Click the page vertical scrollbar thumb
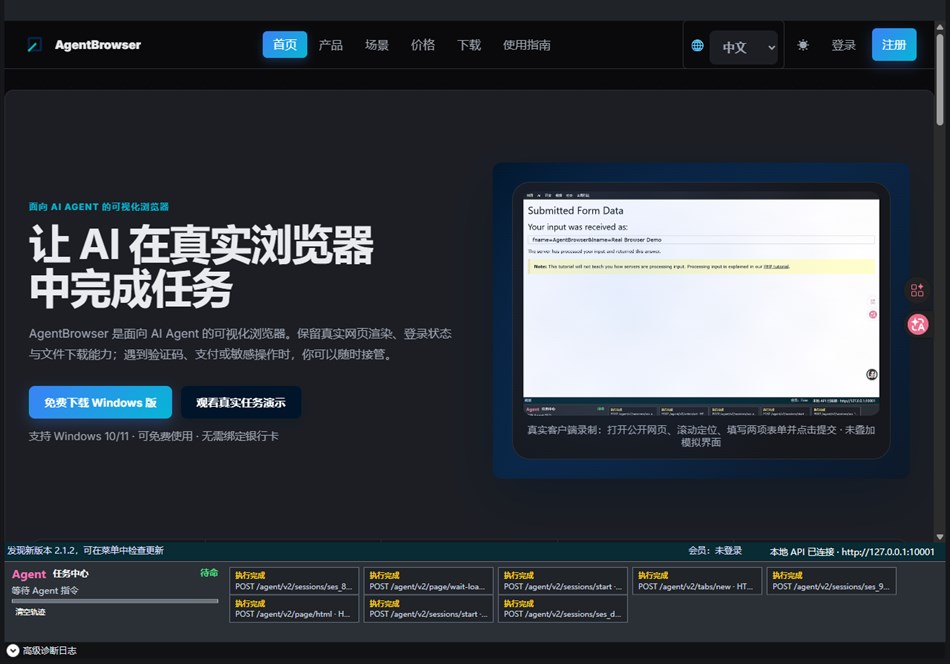 pos(940,79)
